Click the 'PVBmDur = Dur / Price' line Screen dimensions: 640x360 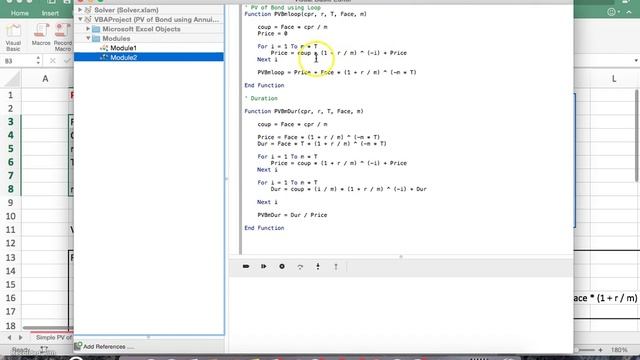[292, 215]
